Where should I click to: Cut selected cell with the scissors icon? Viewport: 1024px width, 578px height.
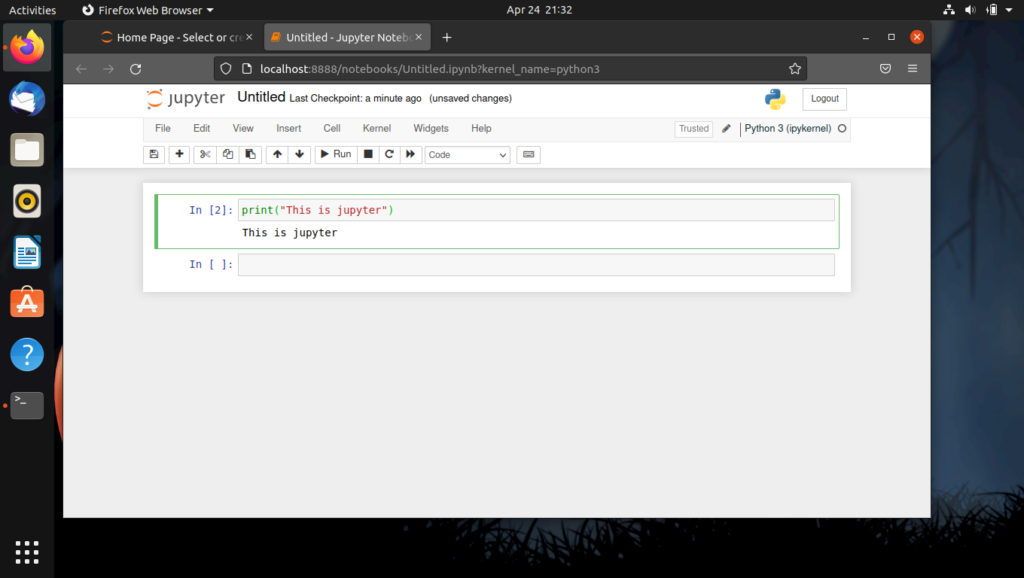coord(204,154)
